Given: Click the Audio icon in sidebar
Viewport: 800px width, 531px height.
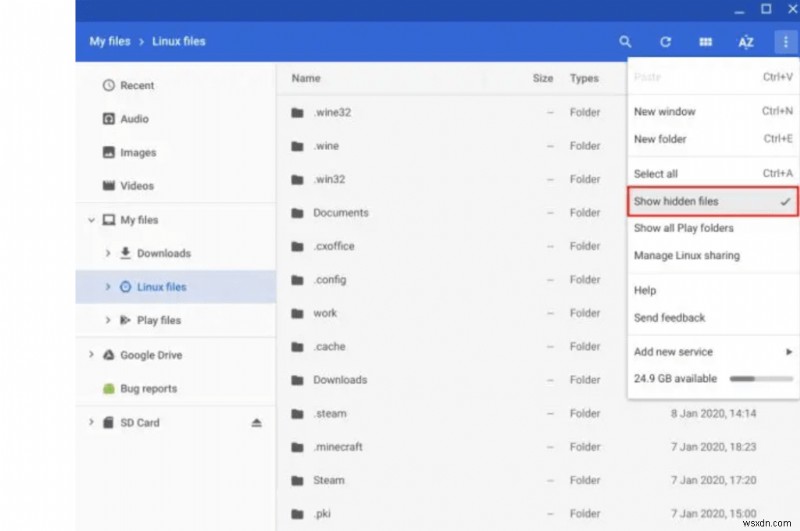Looking at the screenshot, I should tap(109, 119).
